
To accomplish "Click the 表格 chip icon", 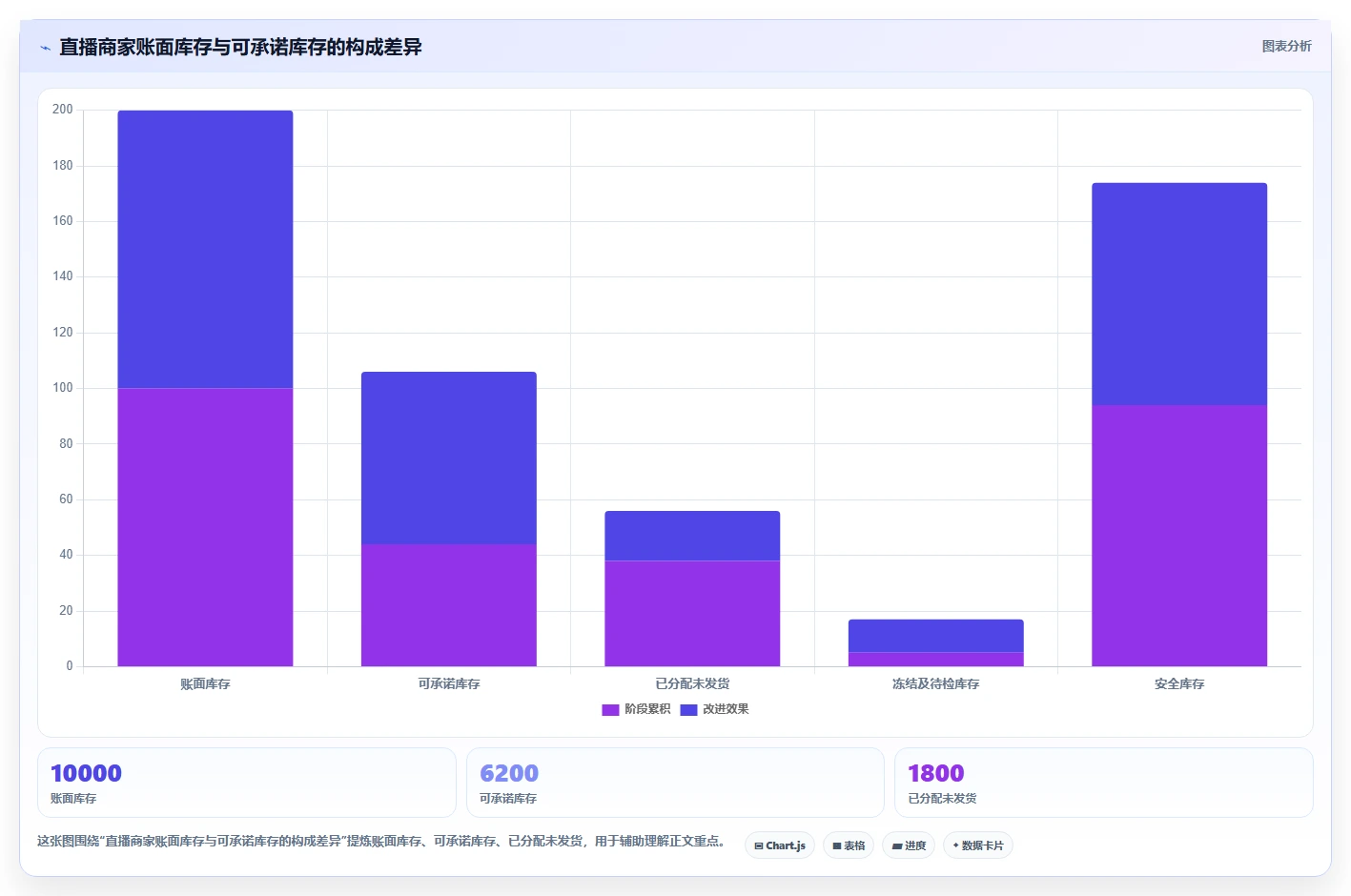I will click(x=837, y=846).
